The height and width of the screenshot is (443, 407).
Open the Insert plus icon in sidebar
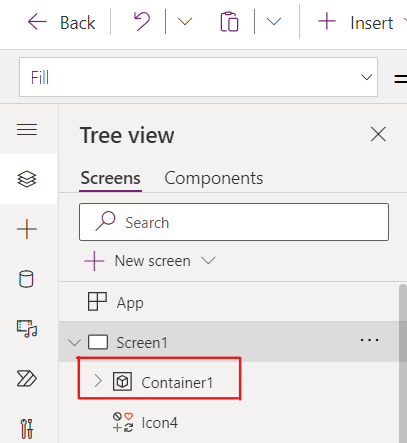coord(27,229)
